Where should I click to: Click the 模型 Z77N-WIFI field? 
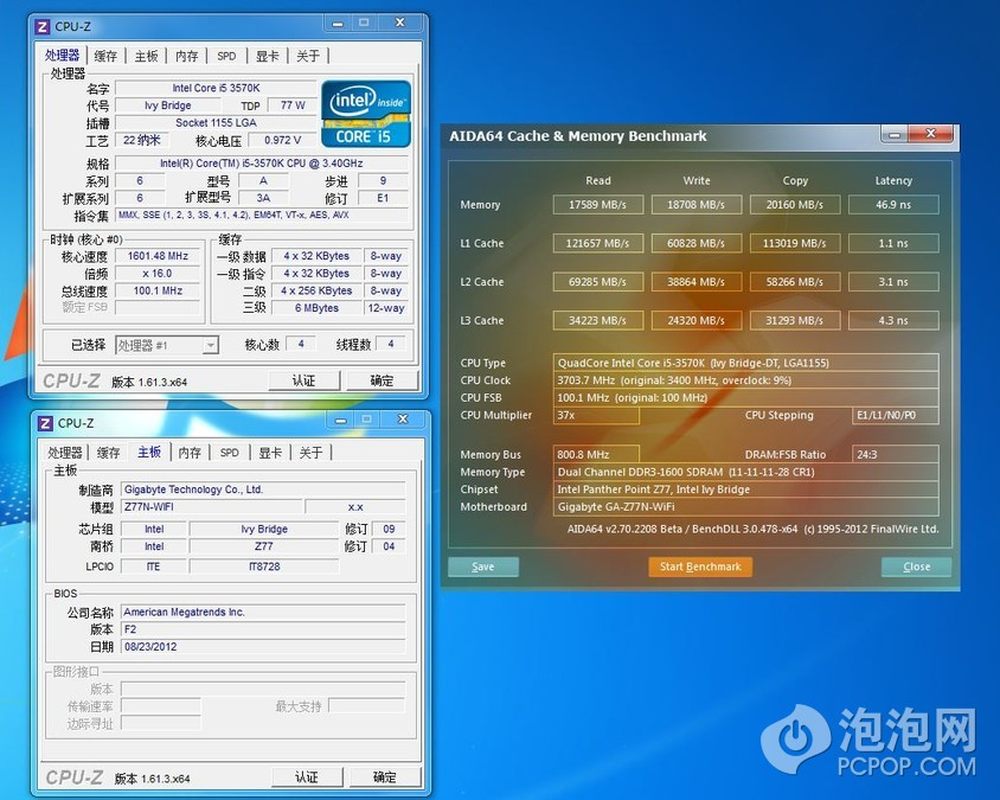(211, 507)
